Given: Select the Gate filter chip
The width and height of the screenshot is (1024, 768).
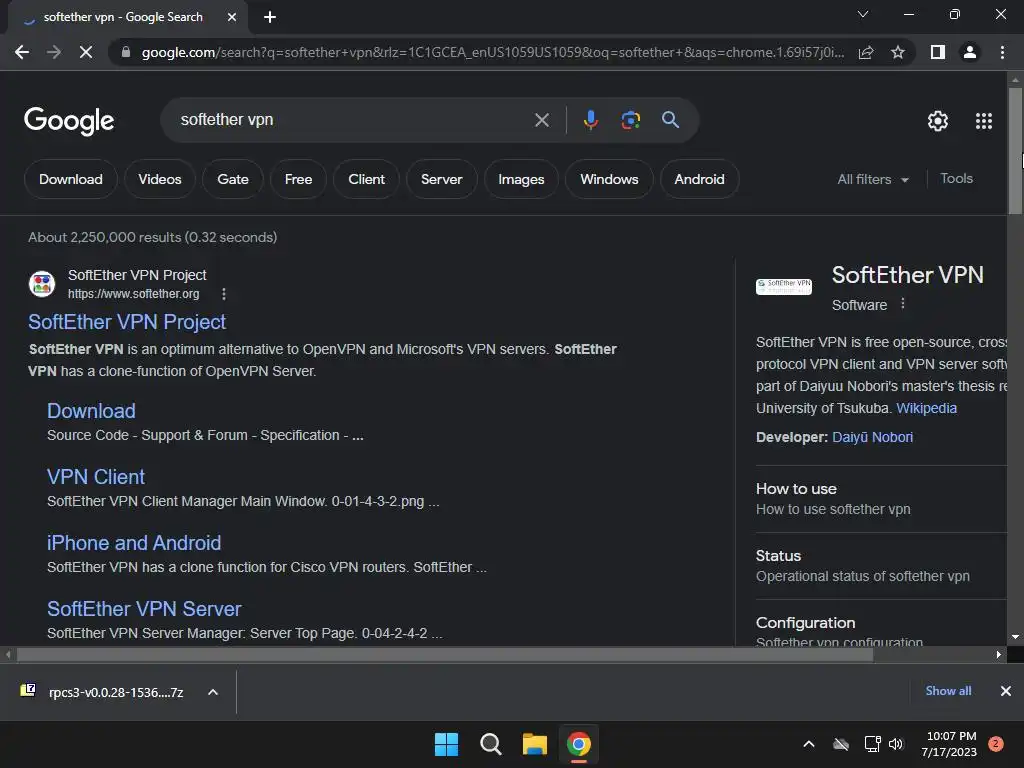Looking at the screenshot, I should click(232, 179).
